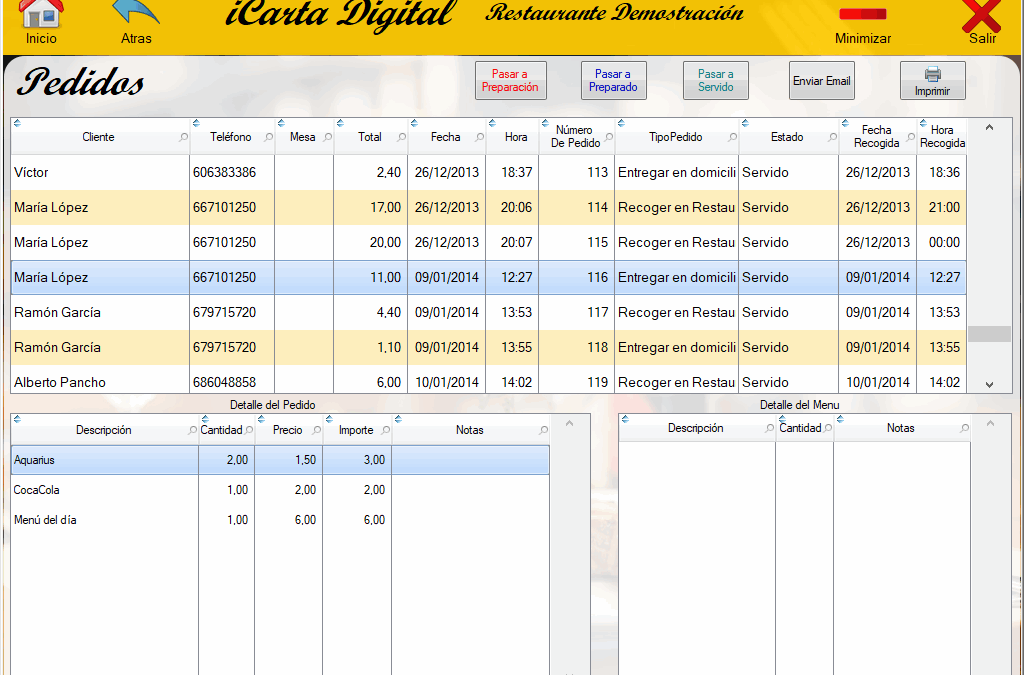The height and width of the screenshot is (675, 1024).
Task: Click Pasar a Preparado button
Action: [613, 81]
